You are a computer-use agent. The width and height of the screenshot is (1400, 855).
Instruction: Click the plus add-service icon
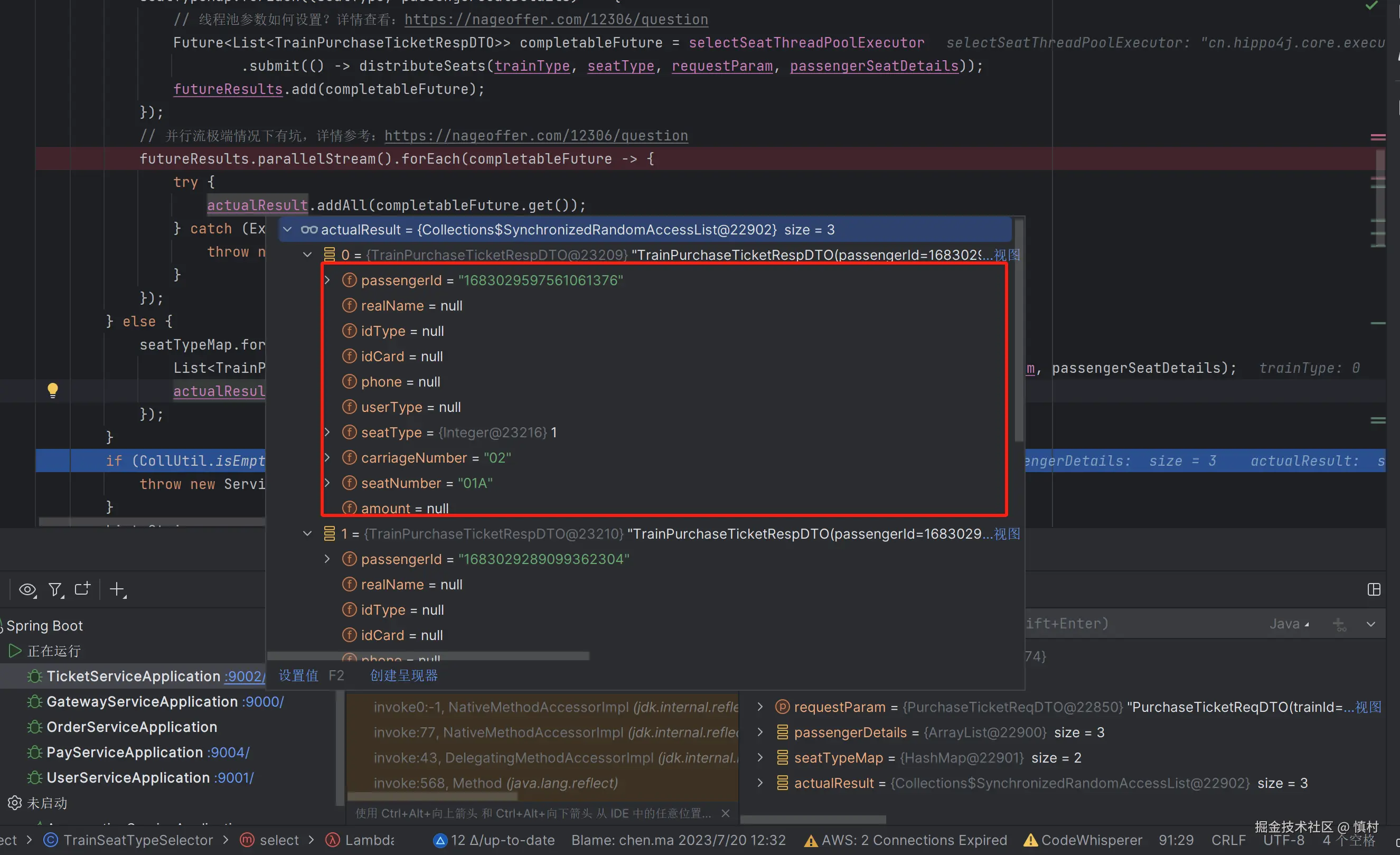tap(117, 590)
